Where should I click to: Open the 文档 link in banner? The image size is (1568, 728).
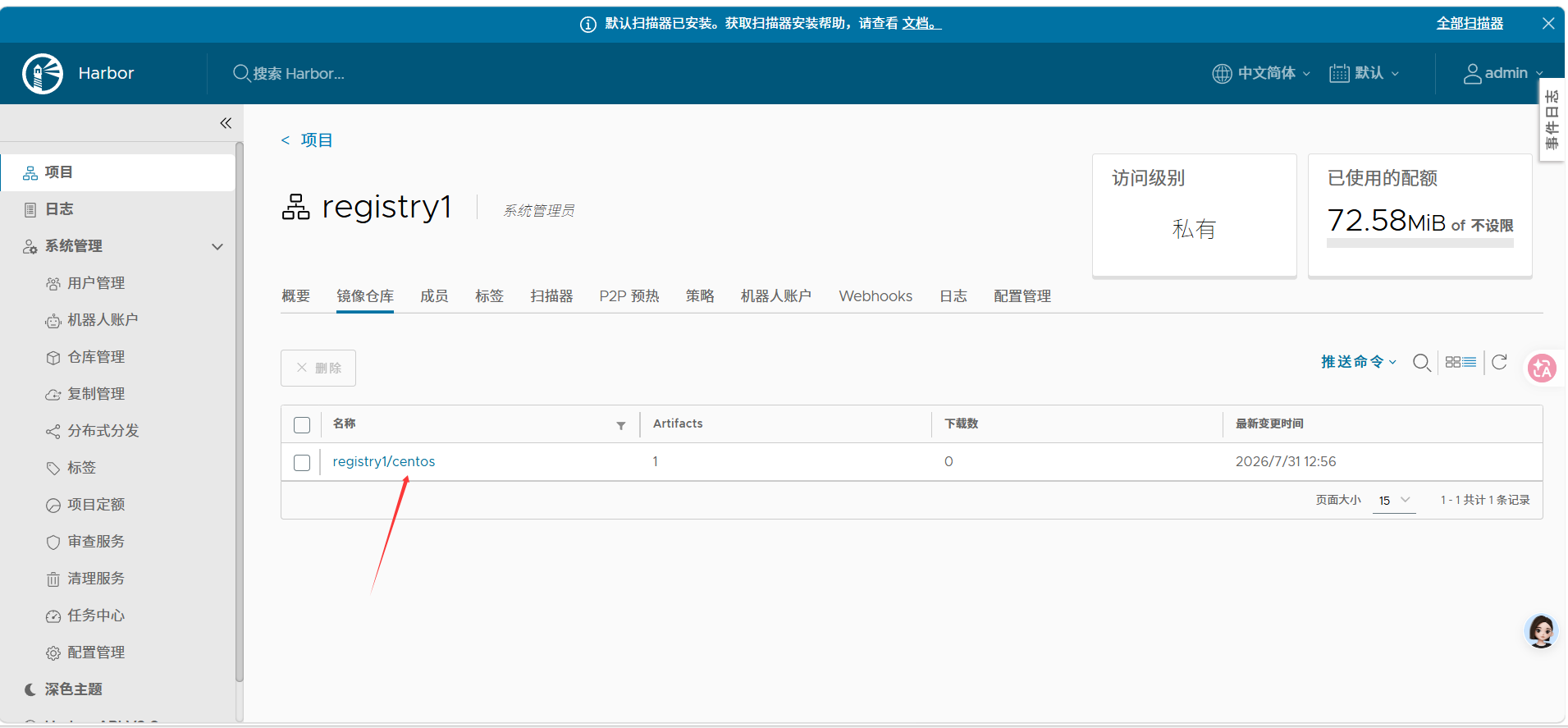[921, 24]
